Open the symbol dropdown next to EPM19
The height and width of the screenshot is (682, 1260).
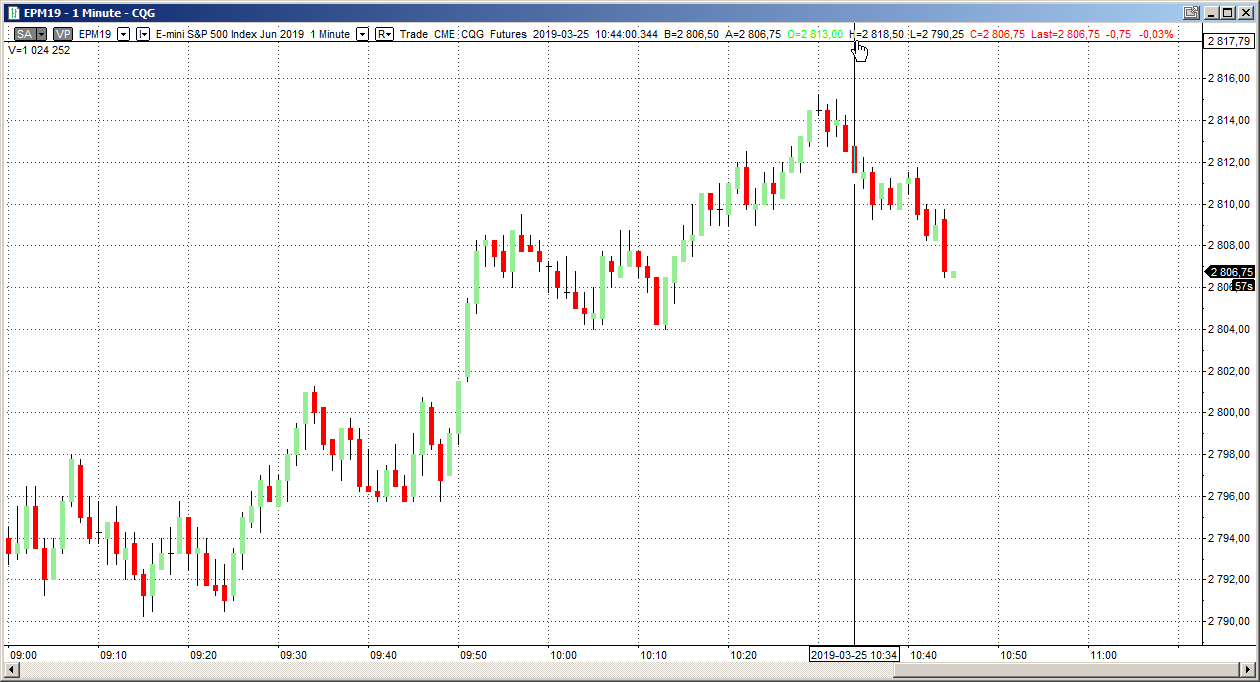(x=123, y=34)
